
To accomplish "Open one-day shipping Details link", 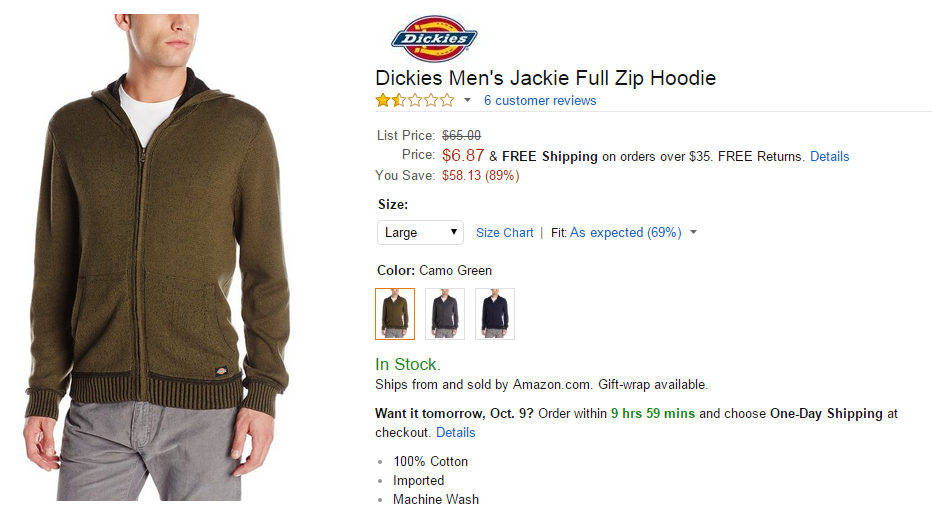I will coord(455,433).
